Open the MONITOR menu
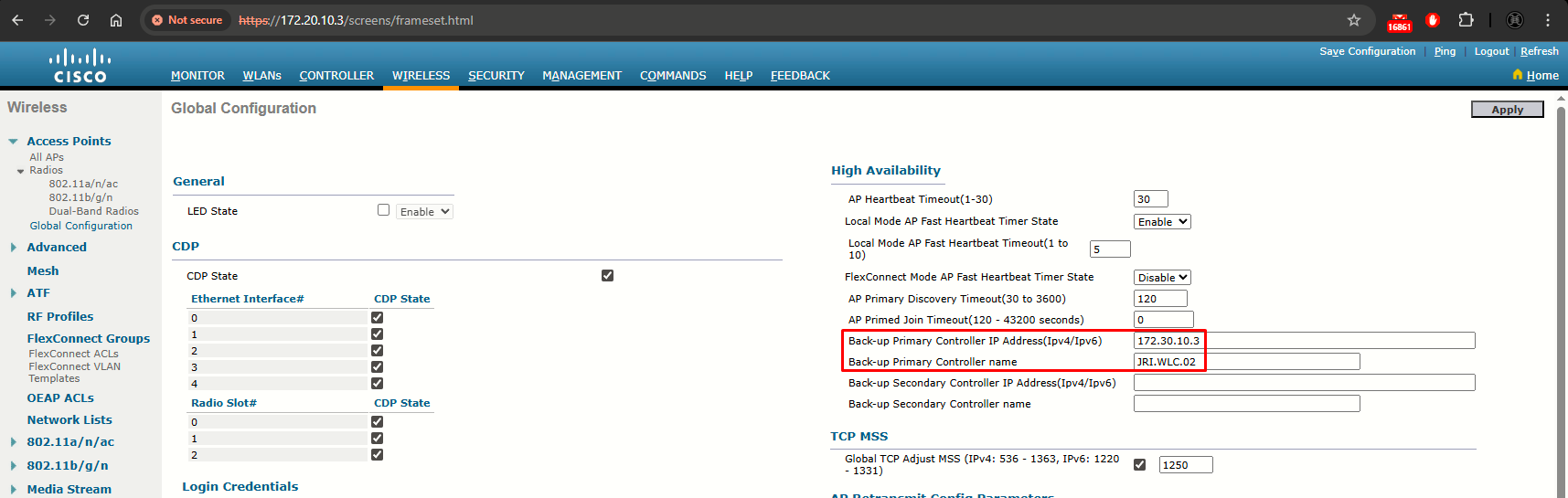The image size is (1568, 498). [x=197, y=76]
